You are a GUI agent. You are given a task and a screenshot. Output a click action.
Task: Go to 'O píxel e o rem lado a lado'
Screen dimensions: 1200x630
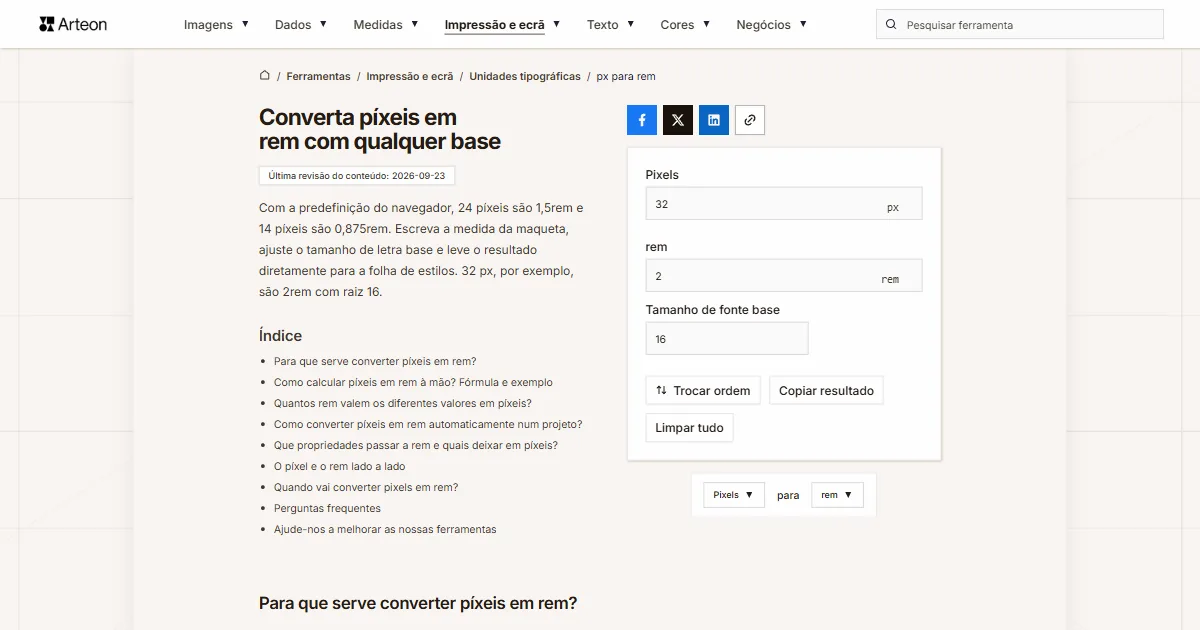point(340,466)
